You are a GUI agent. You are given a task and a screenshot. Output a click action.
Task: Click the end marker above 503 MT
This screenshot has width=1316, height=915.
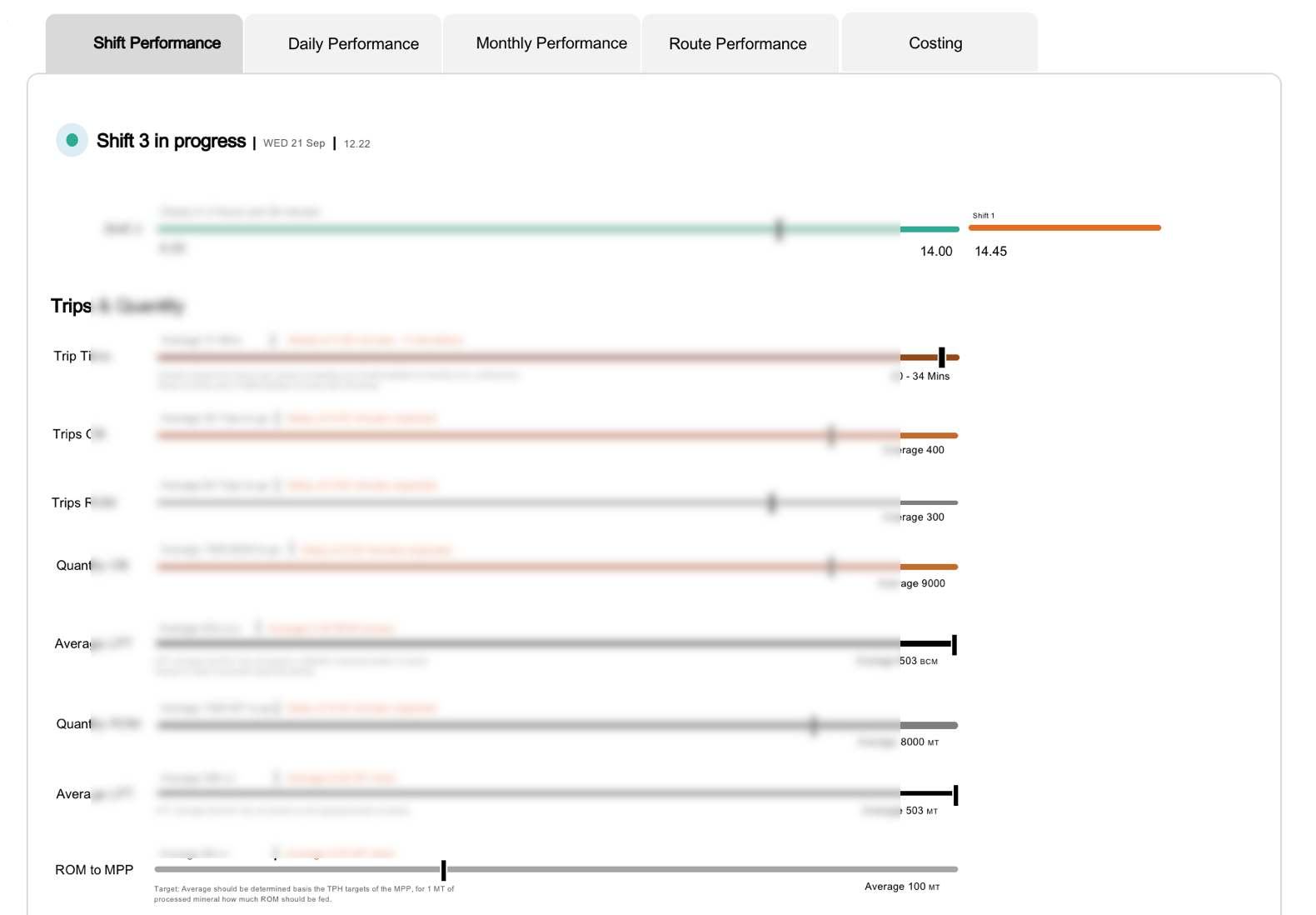tap(955, 795)
